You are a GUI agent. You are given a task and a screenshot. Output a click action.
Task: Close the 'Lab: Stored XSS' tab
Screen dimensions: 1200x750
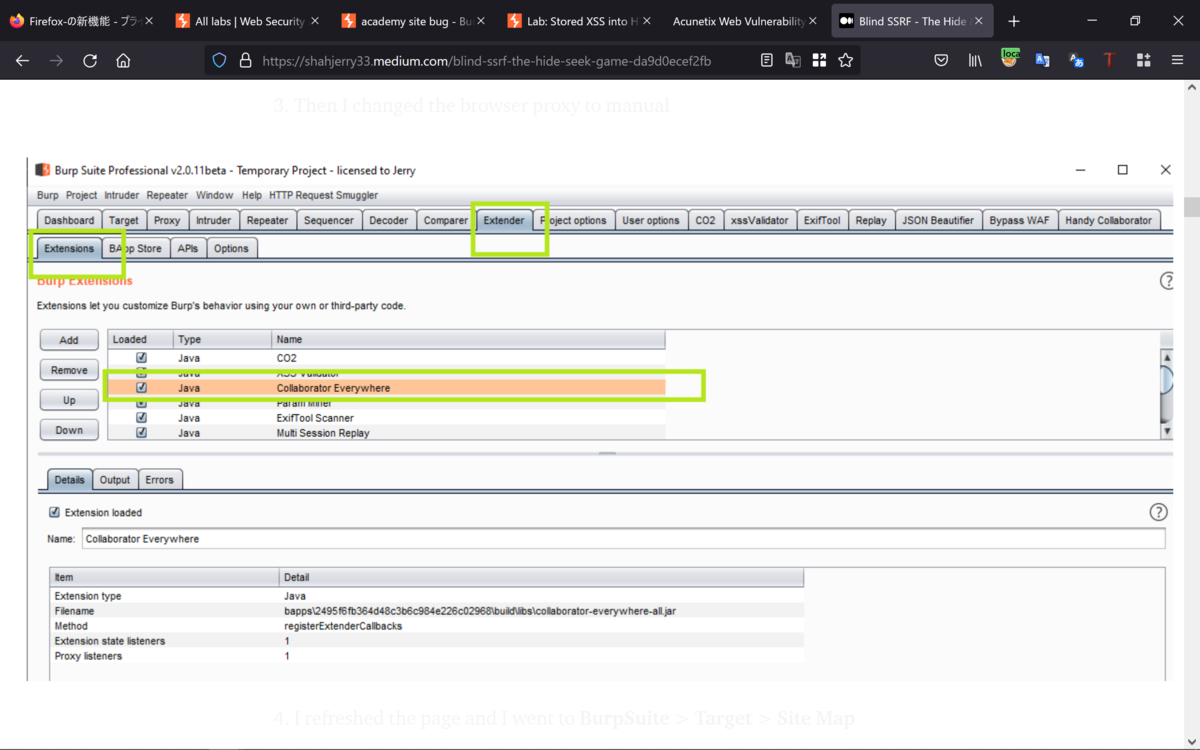(646, 21)
